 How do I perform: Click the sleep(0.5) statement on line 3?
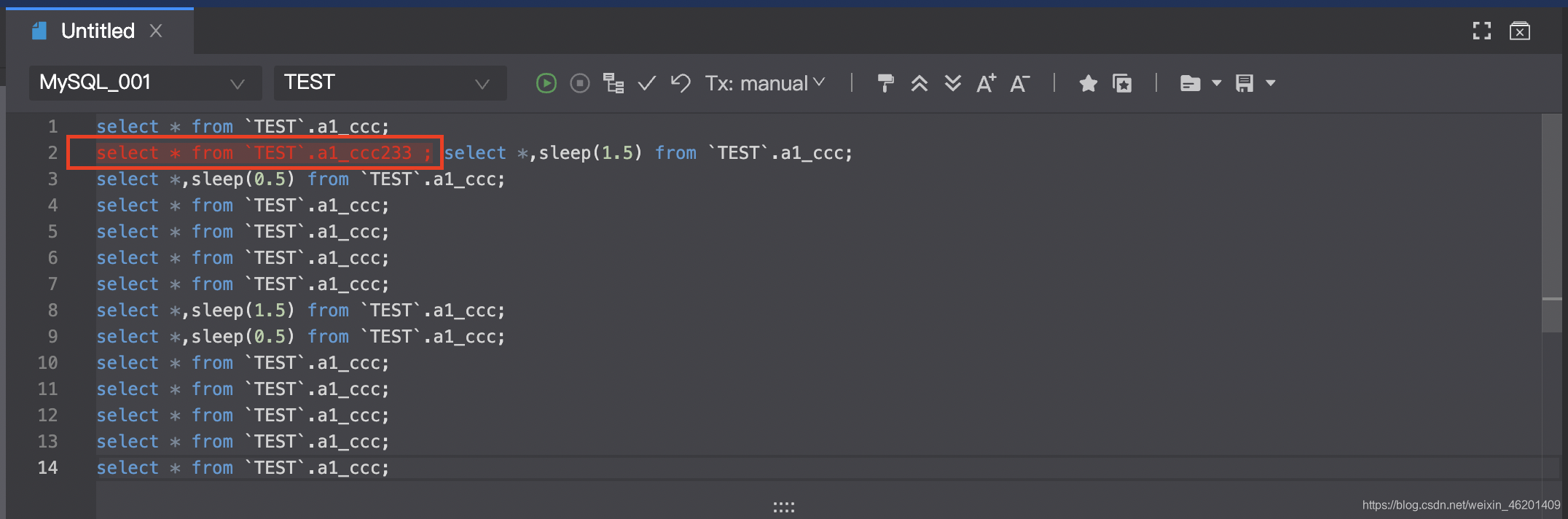click(301, 179)
